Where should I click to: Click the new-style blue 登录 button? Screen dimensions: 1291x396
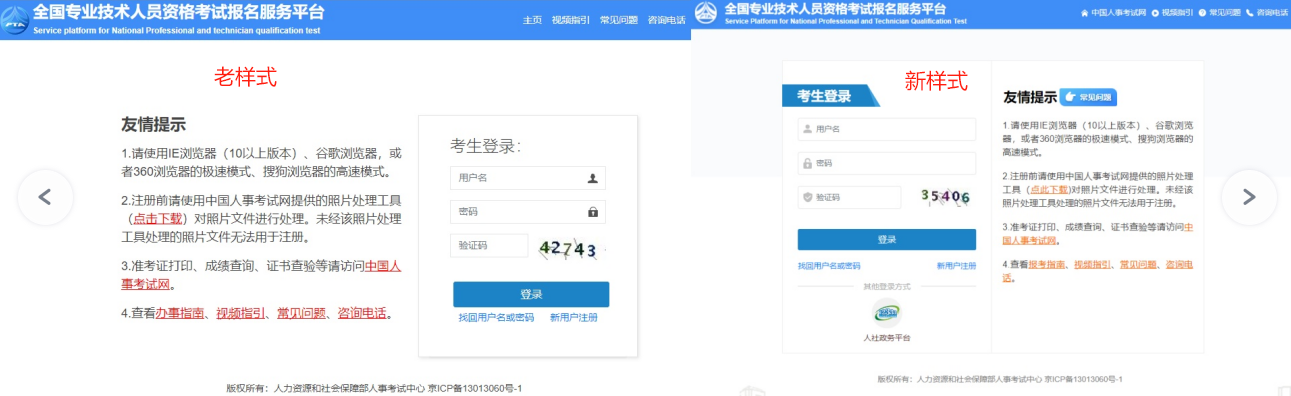tap(886, 240)
